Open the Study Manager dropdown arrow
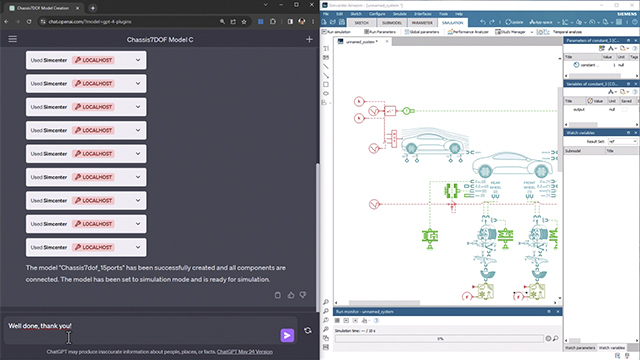This screenshot has height=360, width=640. (x=531, y=32)
